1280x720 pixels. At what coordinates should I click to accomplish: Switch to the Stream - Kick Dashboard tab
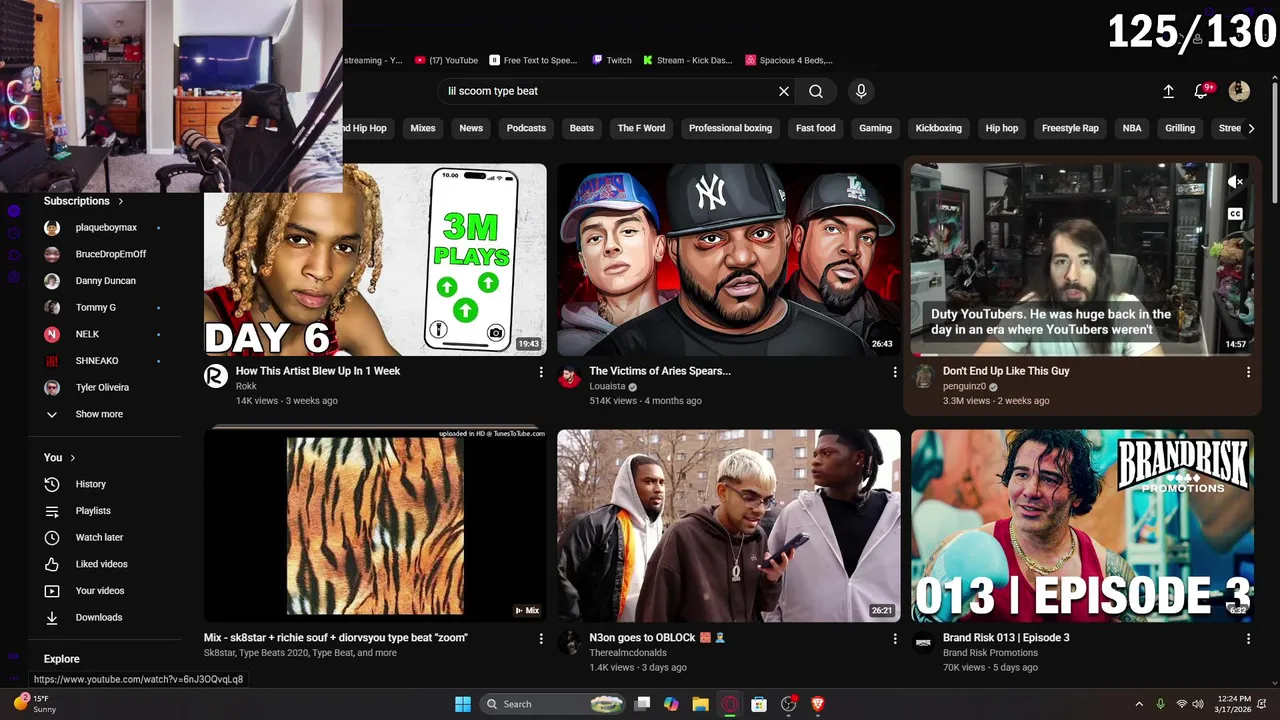[688, 60]
